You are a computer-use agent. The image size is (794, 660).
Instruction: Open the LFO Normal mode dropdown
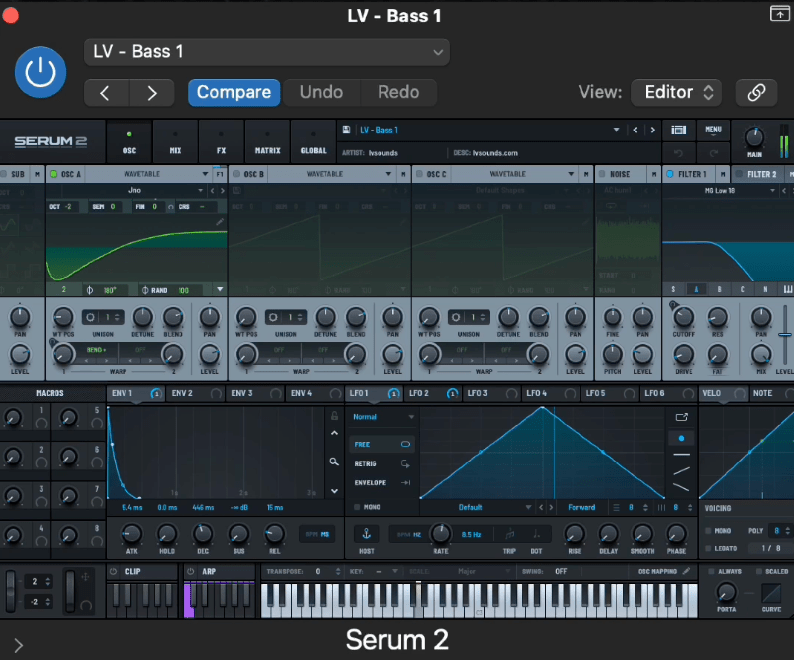pos(382,417)
